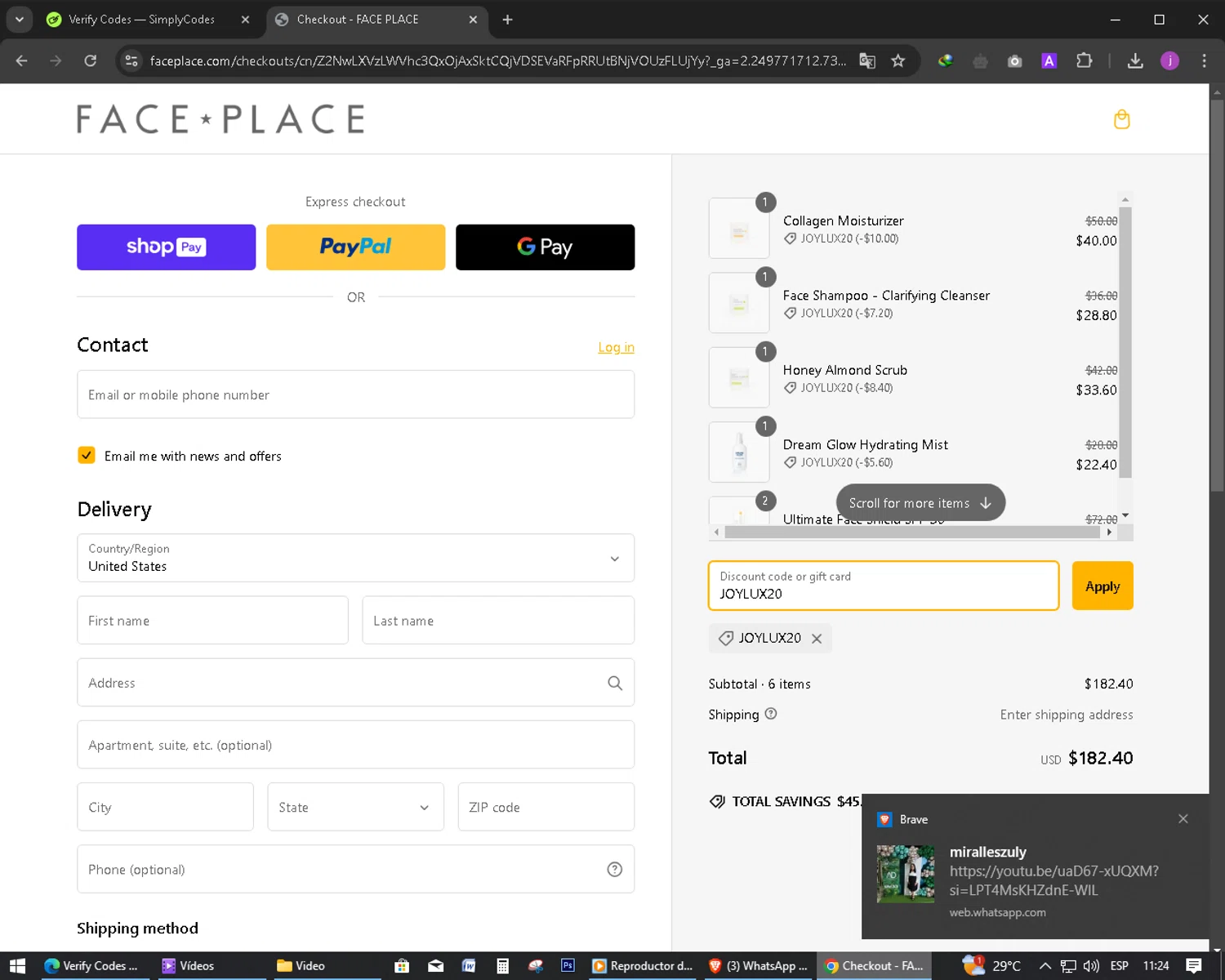Viewport: 1225px width, 980px height.
Task: Focus the Phone (optional) field
Action: 355,869
